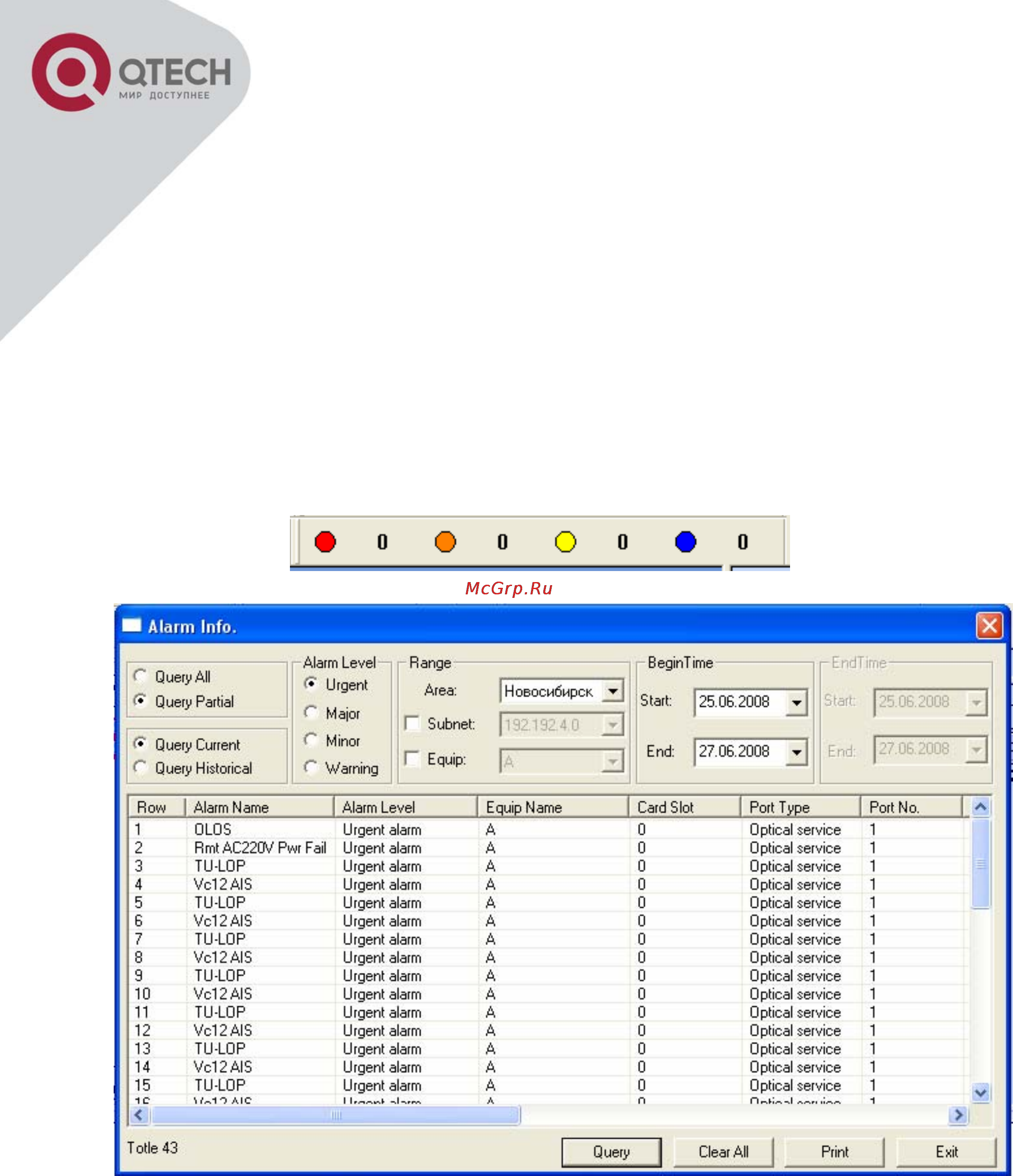Open the Subnet dropdown 192.192.4.0
Screen dimensions: 1013x1176
(x=613, y=725)
